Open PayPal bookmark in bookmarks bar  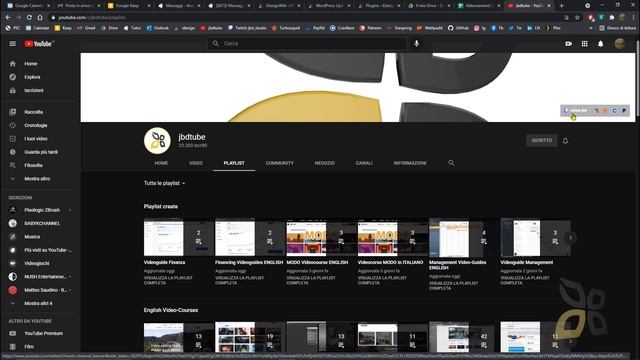point(315,28)
